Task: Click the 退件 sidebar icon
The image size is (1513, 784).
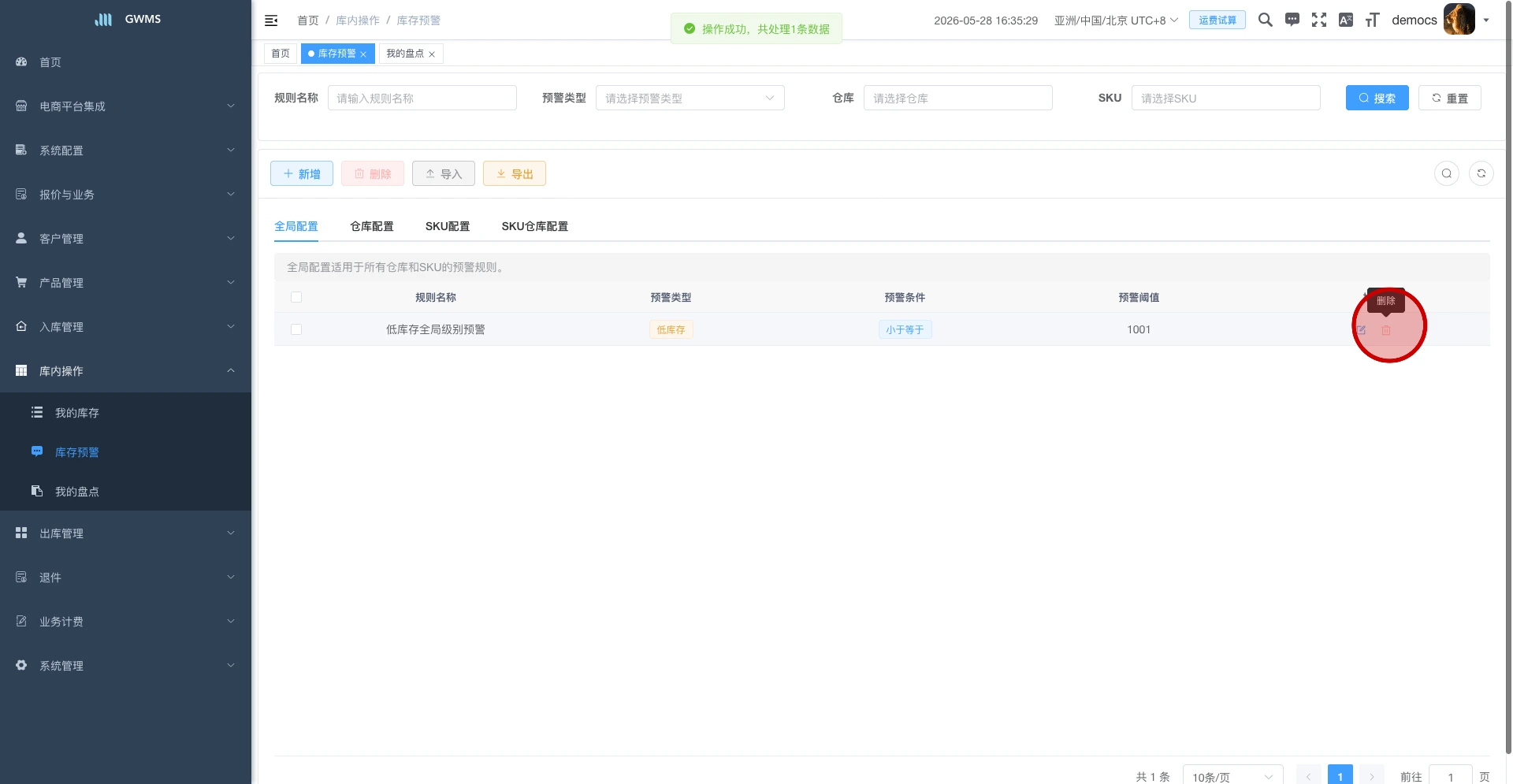Action: [21, 577]
